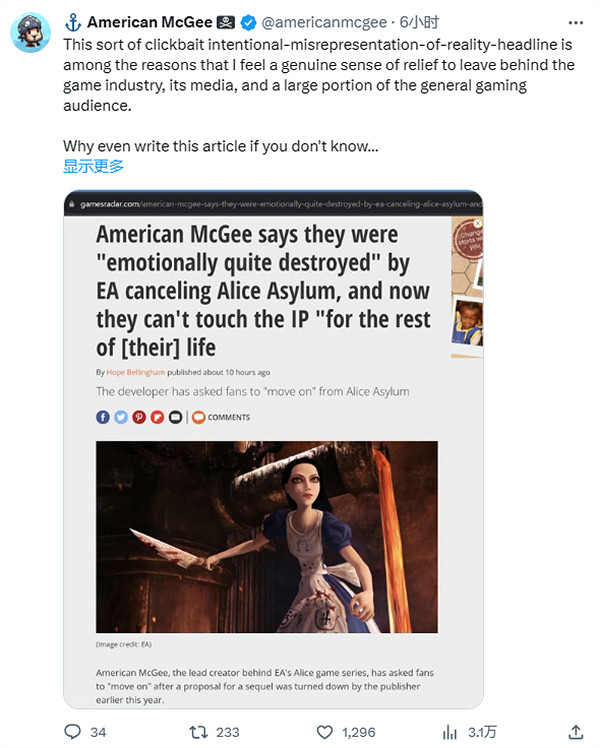Like the tweet with the heart icon
600x748 pixels.
(325, 732)
